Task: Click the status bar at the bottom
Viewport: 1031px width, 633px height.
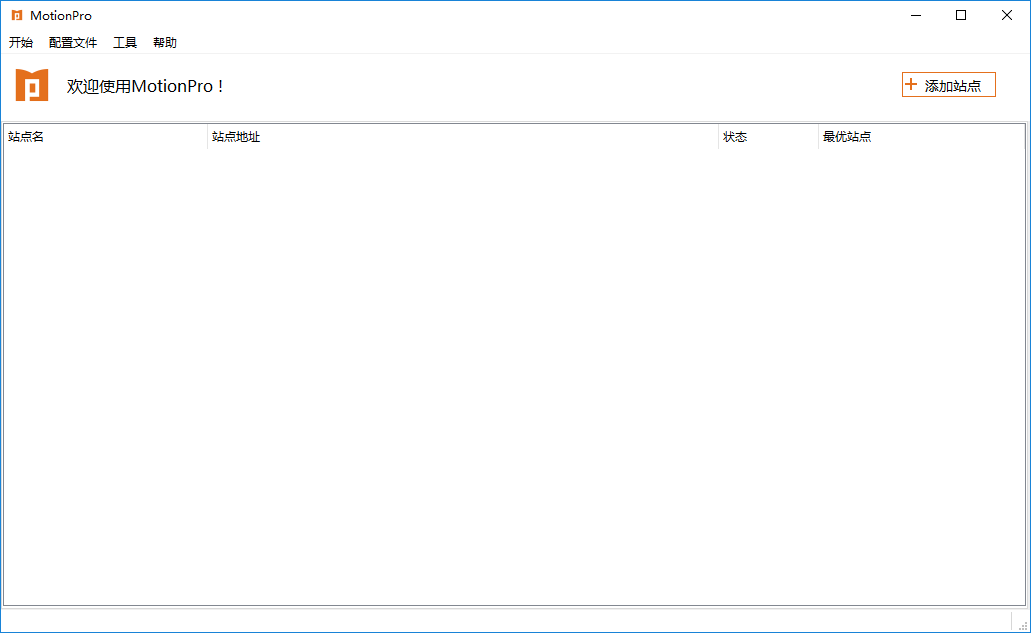Action: pyautogui.click(x=506, y=621)
